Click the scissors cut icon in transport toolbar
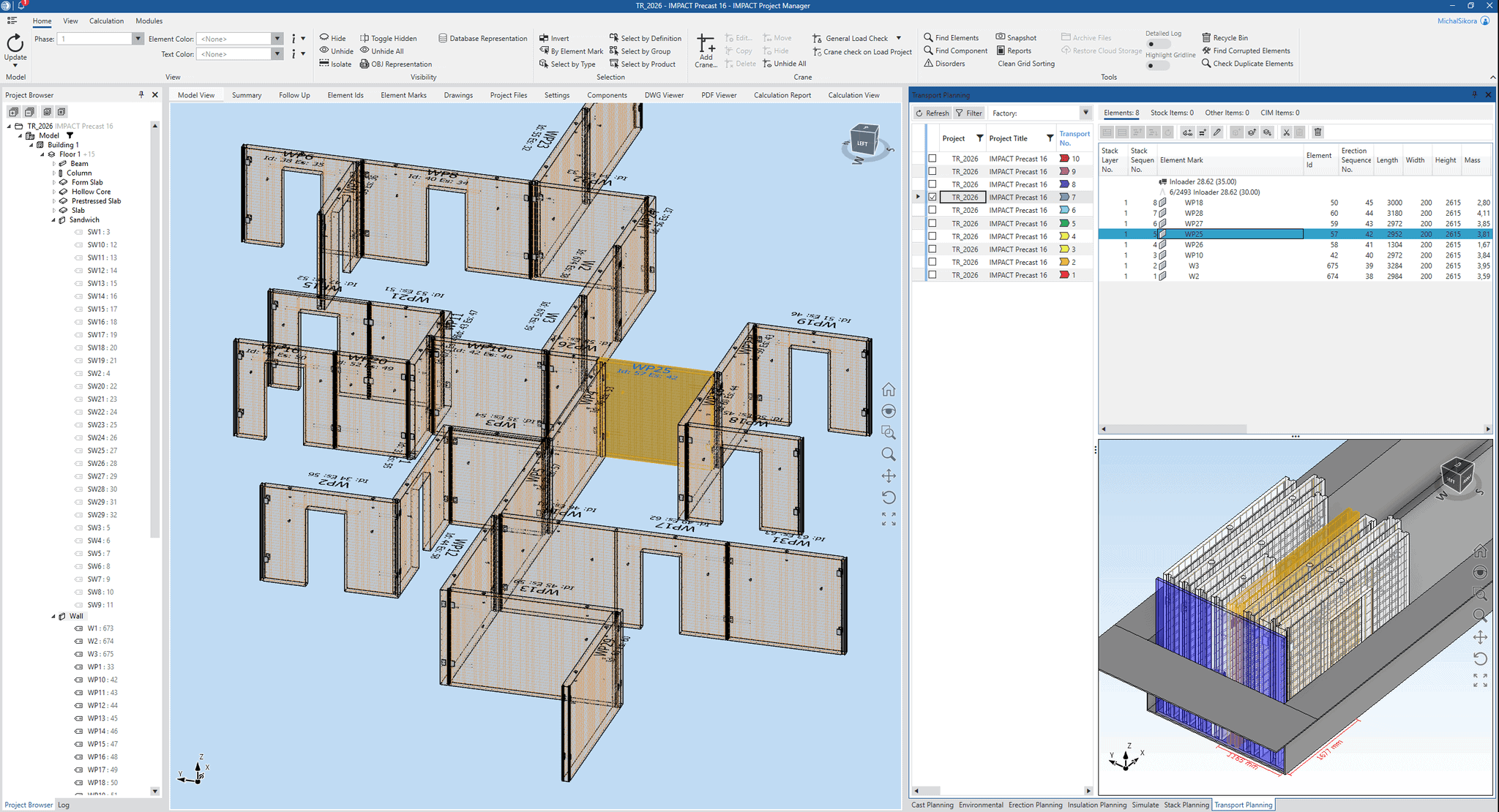 click(x=1286, y=132)
